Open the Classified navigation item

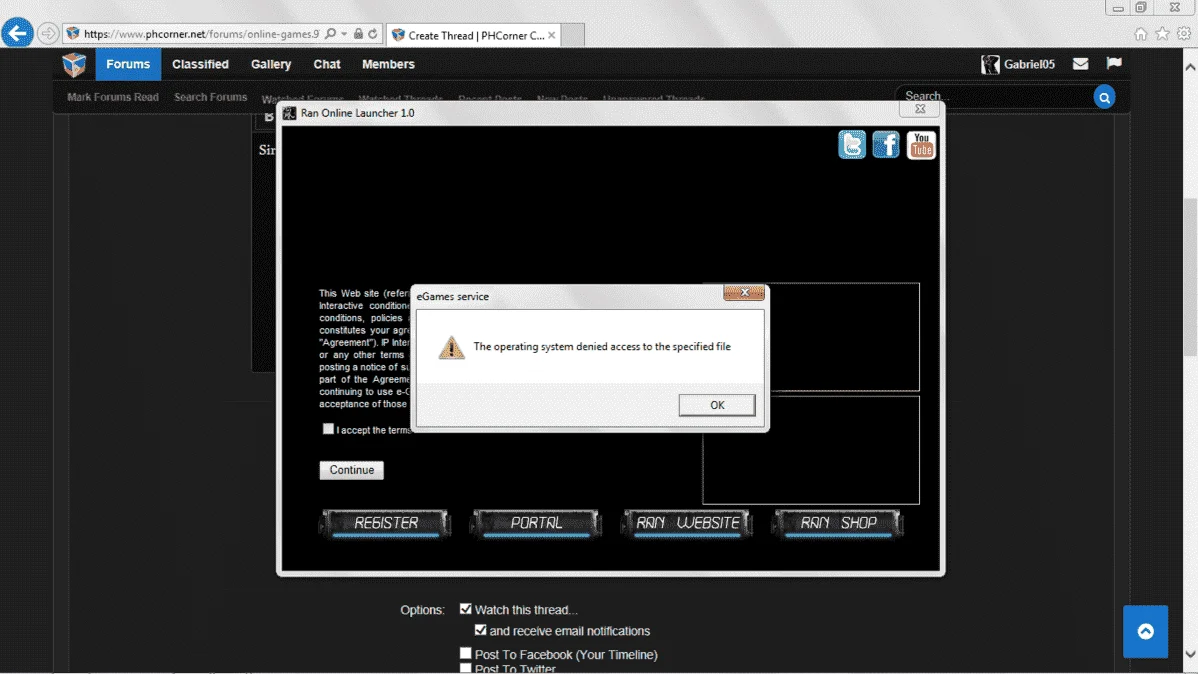[200, 64]
